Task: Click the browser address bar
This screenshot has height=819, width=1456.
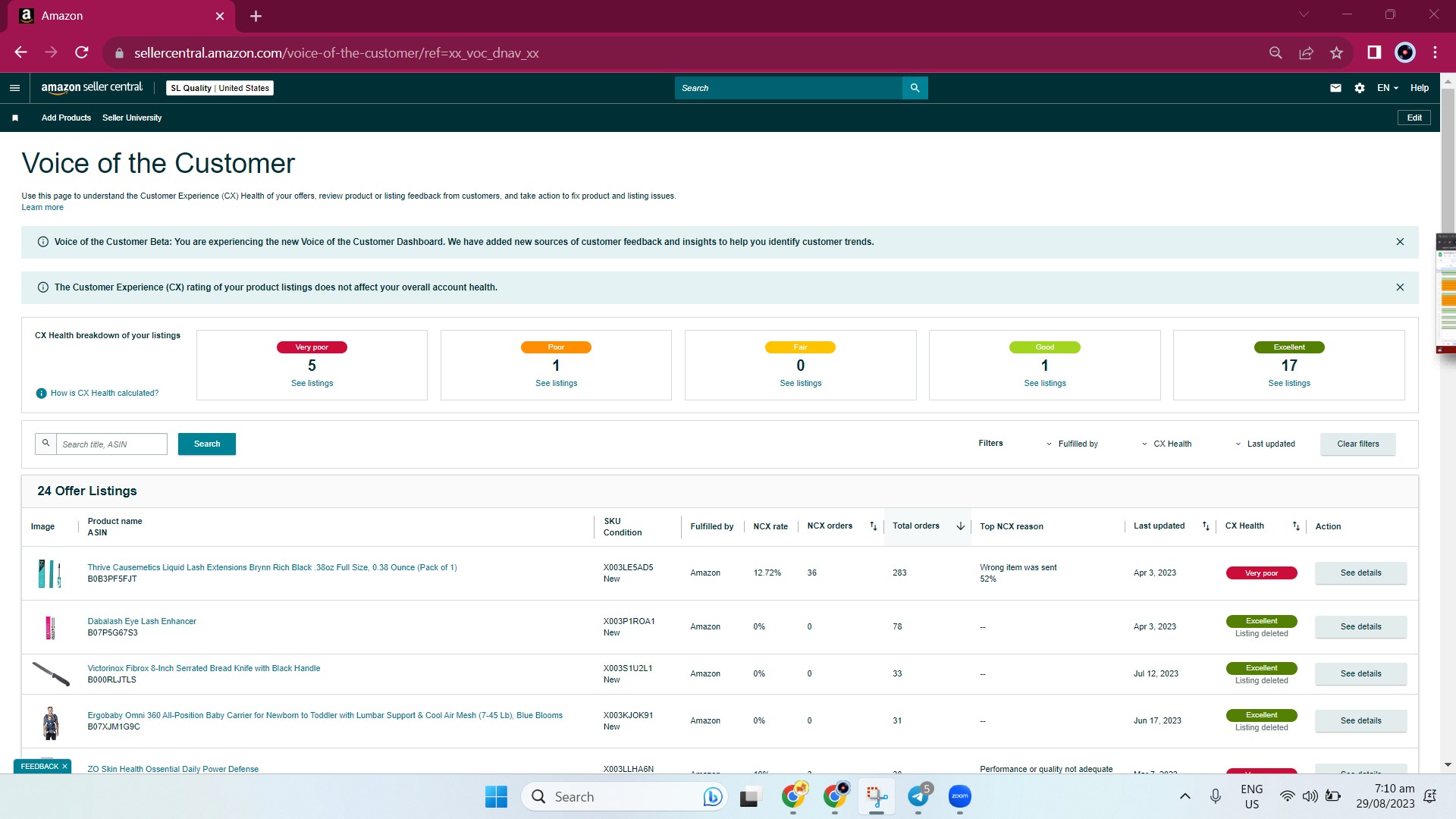Action: coord(682,52)
